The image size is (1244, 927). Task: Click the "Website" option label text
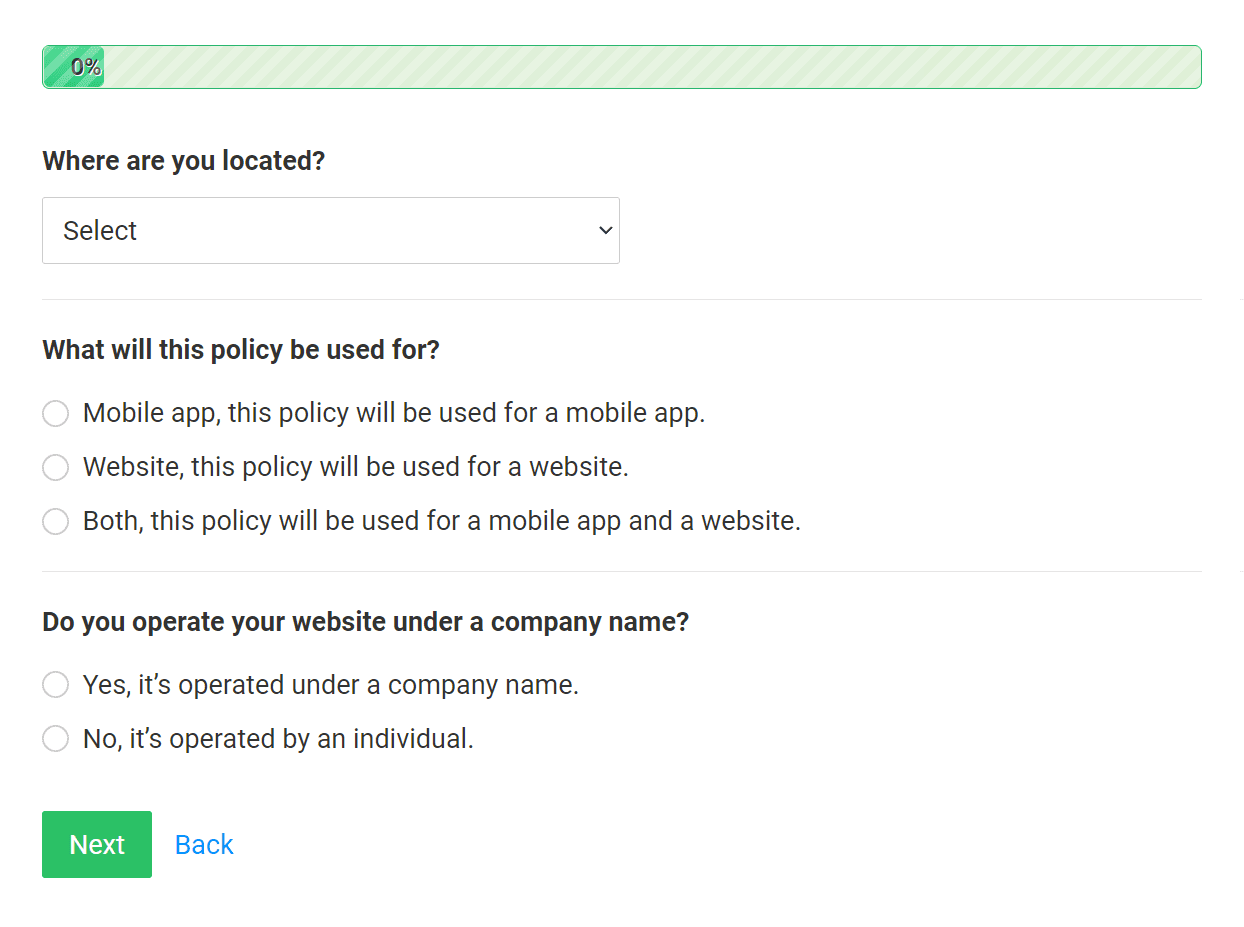coord(356,467)
